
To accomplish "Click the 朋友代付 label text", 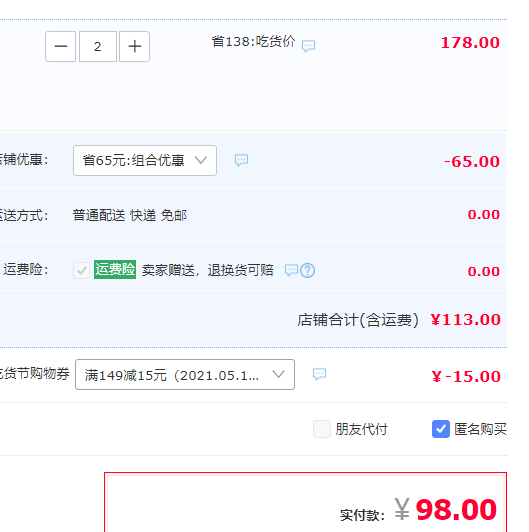I will pyautogui.click(x=361, y=430).
